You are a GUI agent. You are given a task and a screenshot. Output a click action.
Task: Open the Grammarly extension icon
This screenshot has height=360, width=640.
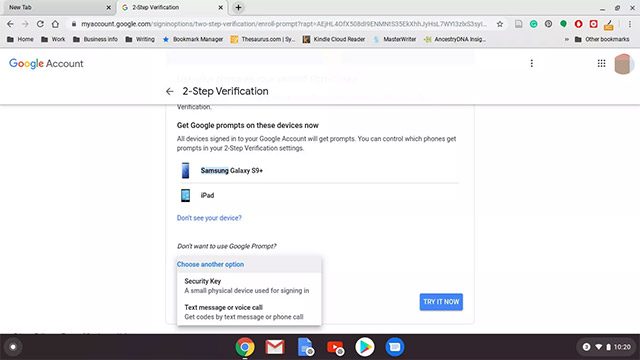(533, 24)
